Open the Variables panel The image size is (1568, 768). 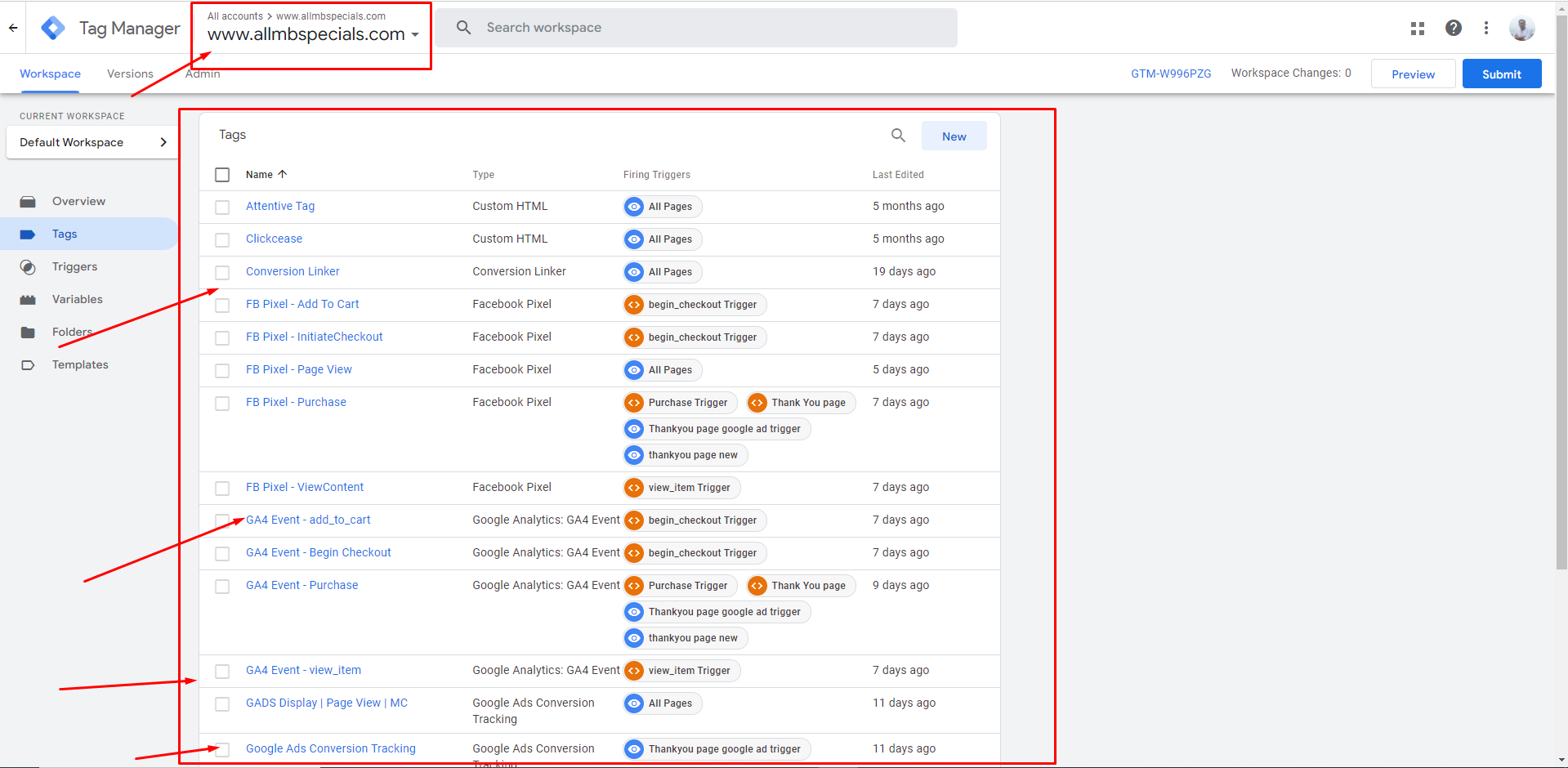(76, 299)
